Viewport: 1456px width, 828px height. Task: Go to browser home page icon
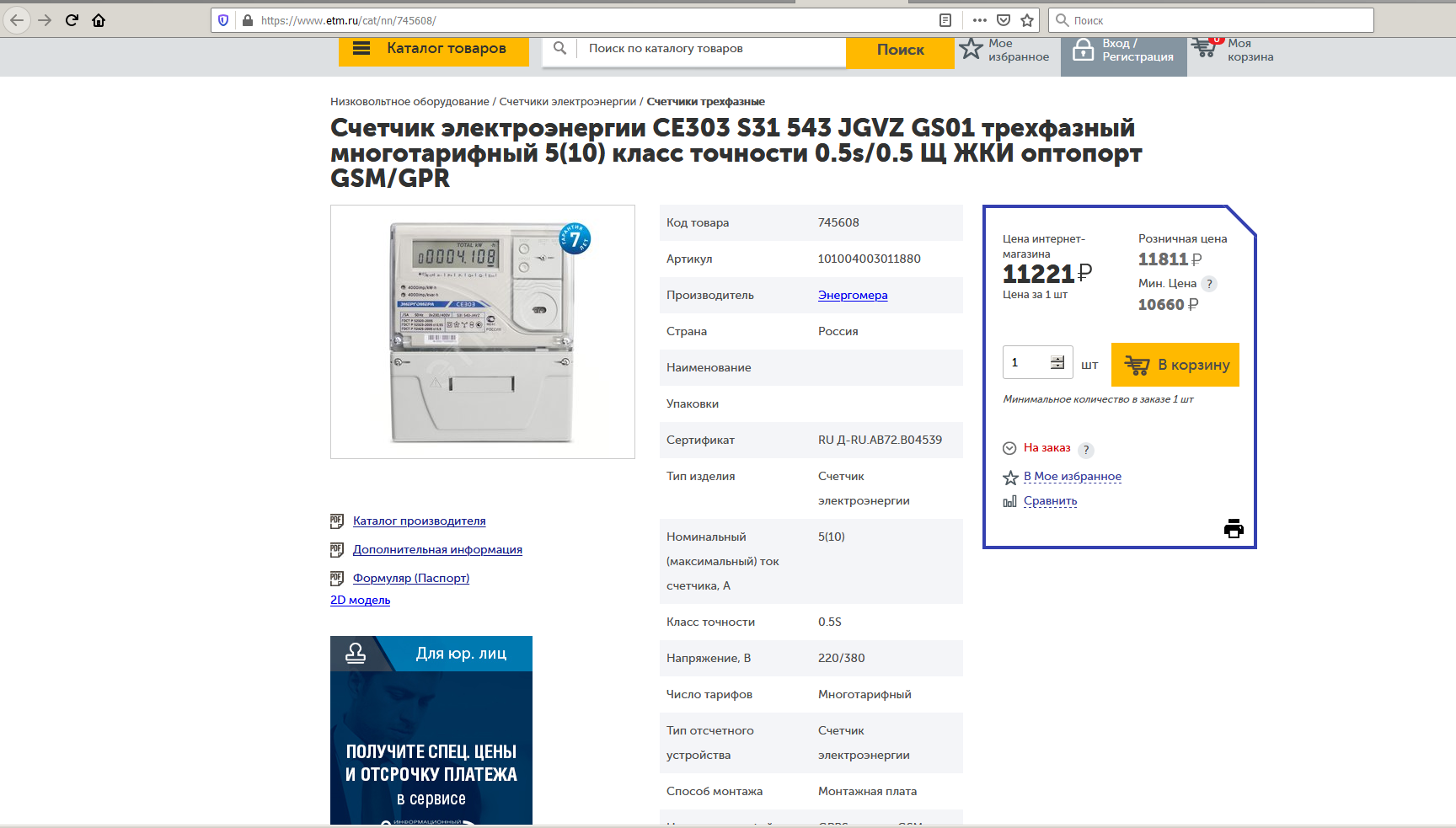99,20
